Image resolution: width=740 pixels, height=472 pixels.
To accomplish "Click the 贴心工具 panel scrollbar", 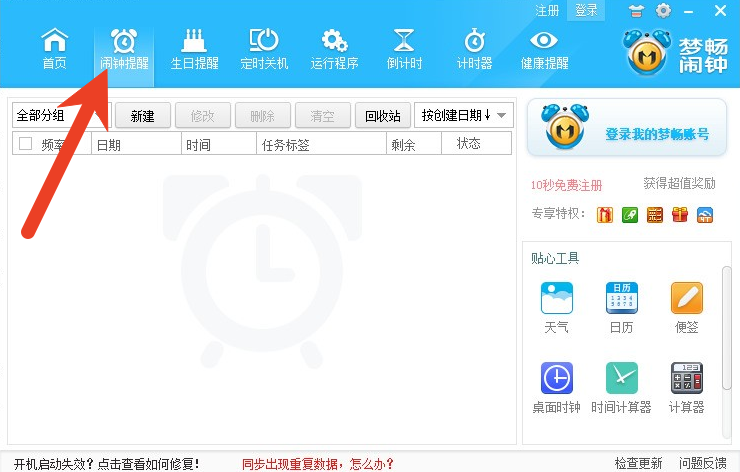I will [726, 328].
